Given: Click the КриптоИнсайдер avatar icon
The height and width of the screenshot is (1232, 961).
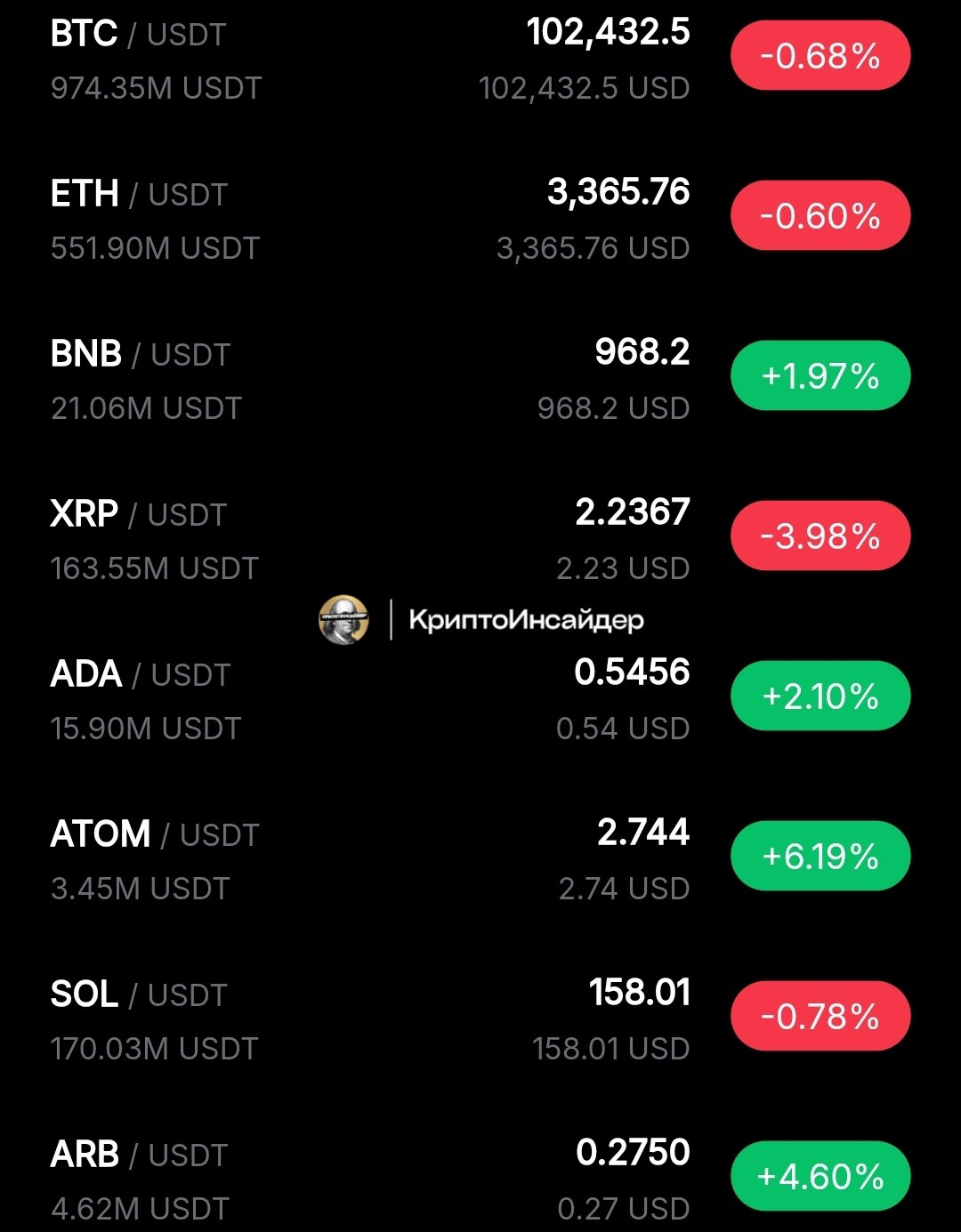Looking at the screenshot, I should tap(343, 619).
